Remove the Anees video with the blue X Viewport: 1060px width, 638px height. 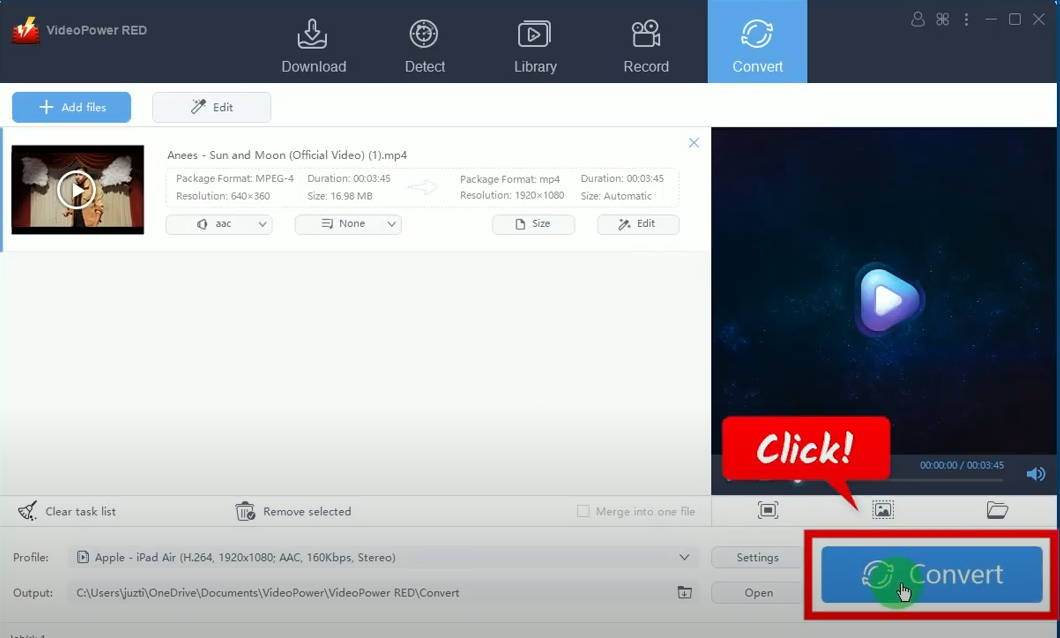[694, 143]
